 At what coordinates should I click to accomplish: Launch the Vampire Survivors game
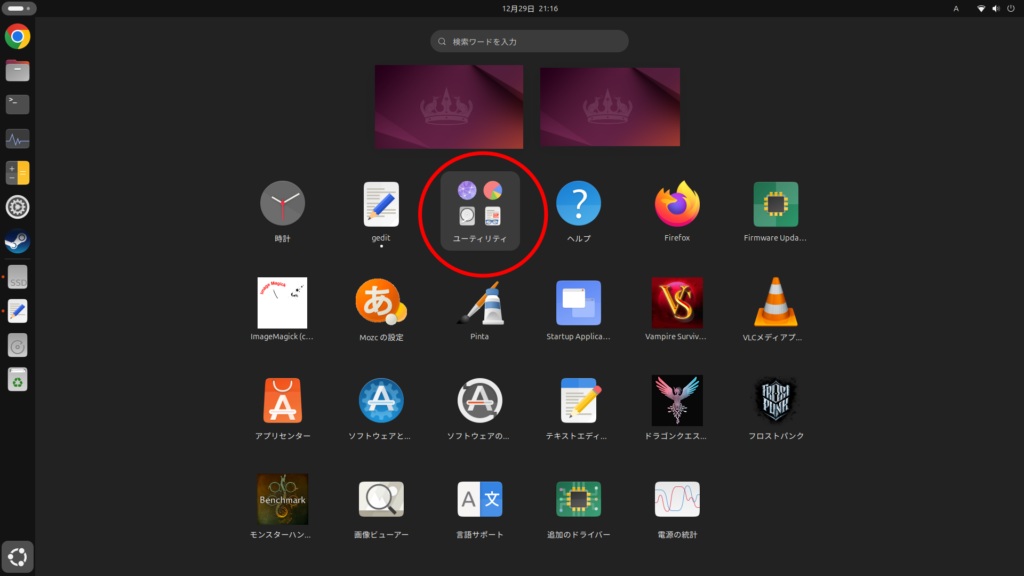click(x=677, y=303)
